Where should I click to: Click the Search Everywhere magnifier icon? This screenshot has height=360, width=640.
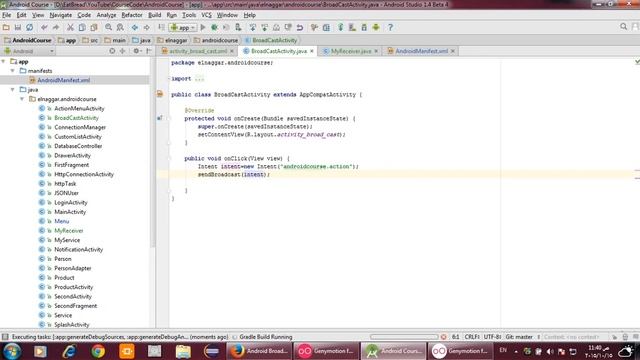(x=623, y=27)
